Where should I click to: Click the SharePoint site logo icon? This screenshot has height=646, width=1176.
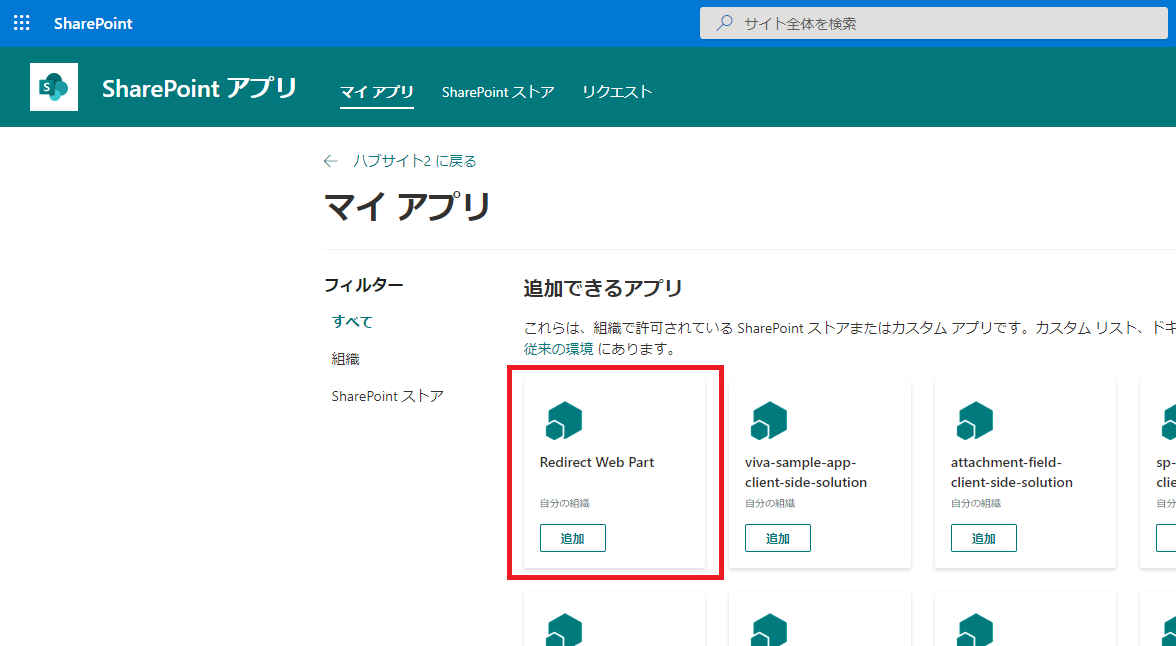(x=54, y=88)
